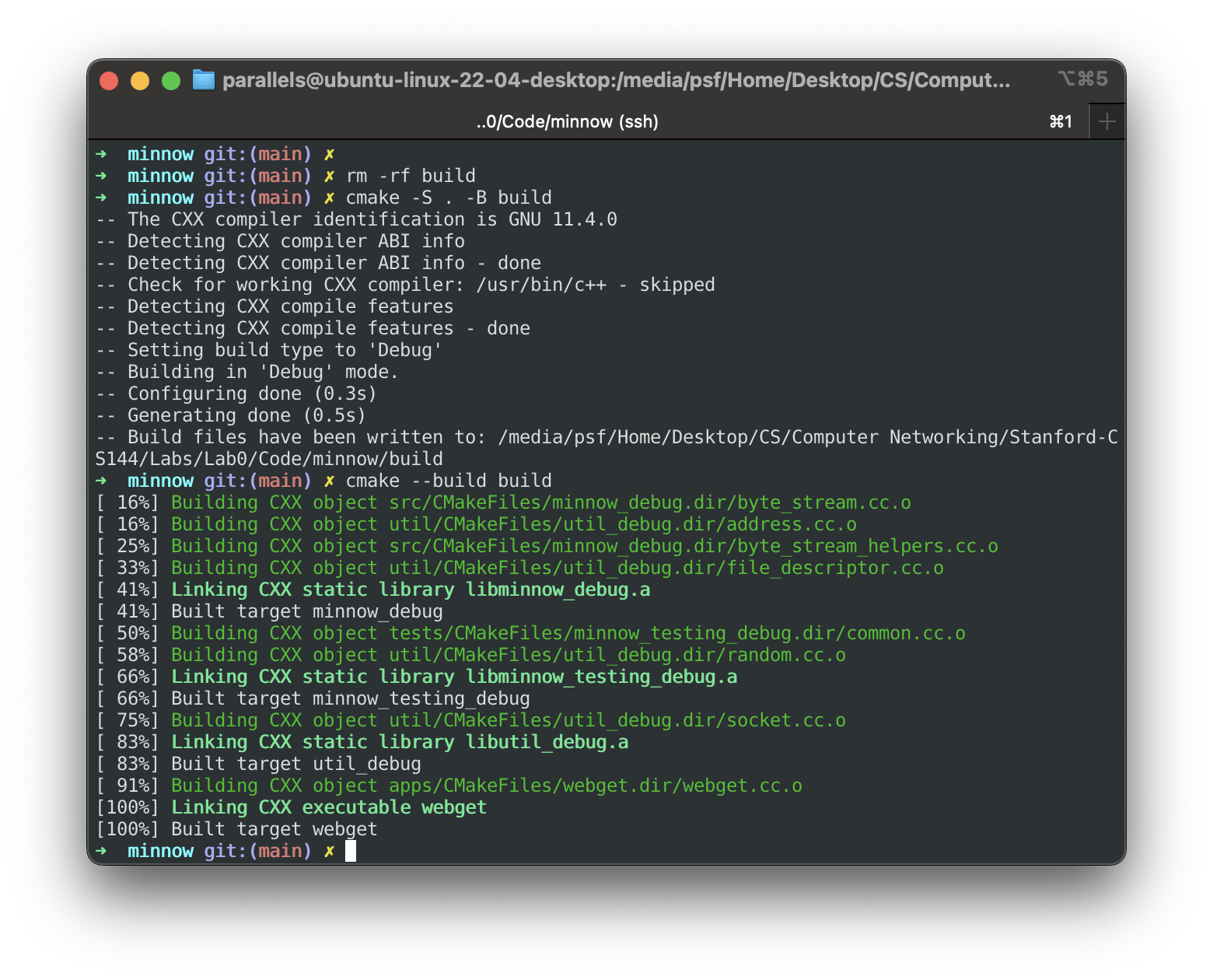Click the arrow icon on the first prompt line
The height and width of the screenshot is (980, 1213).
[x=102, y=154]
